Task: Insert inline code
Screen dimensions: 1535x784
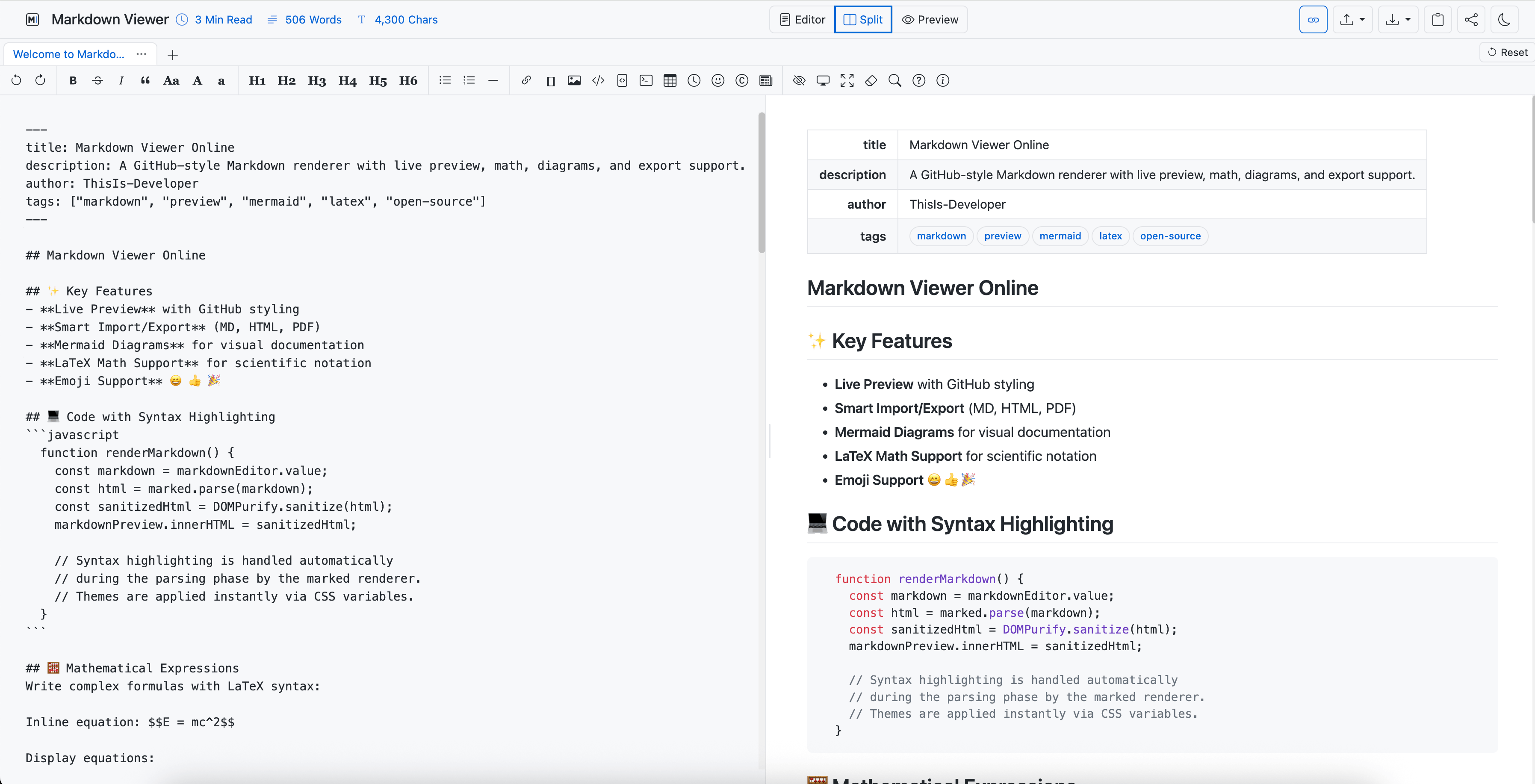Action: pyautogui.click(x=598, y=80)
